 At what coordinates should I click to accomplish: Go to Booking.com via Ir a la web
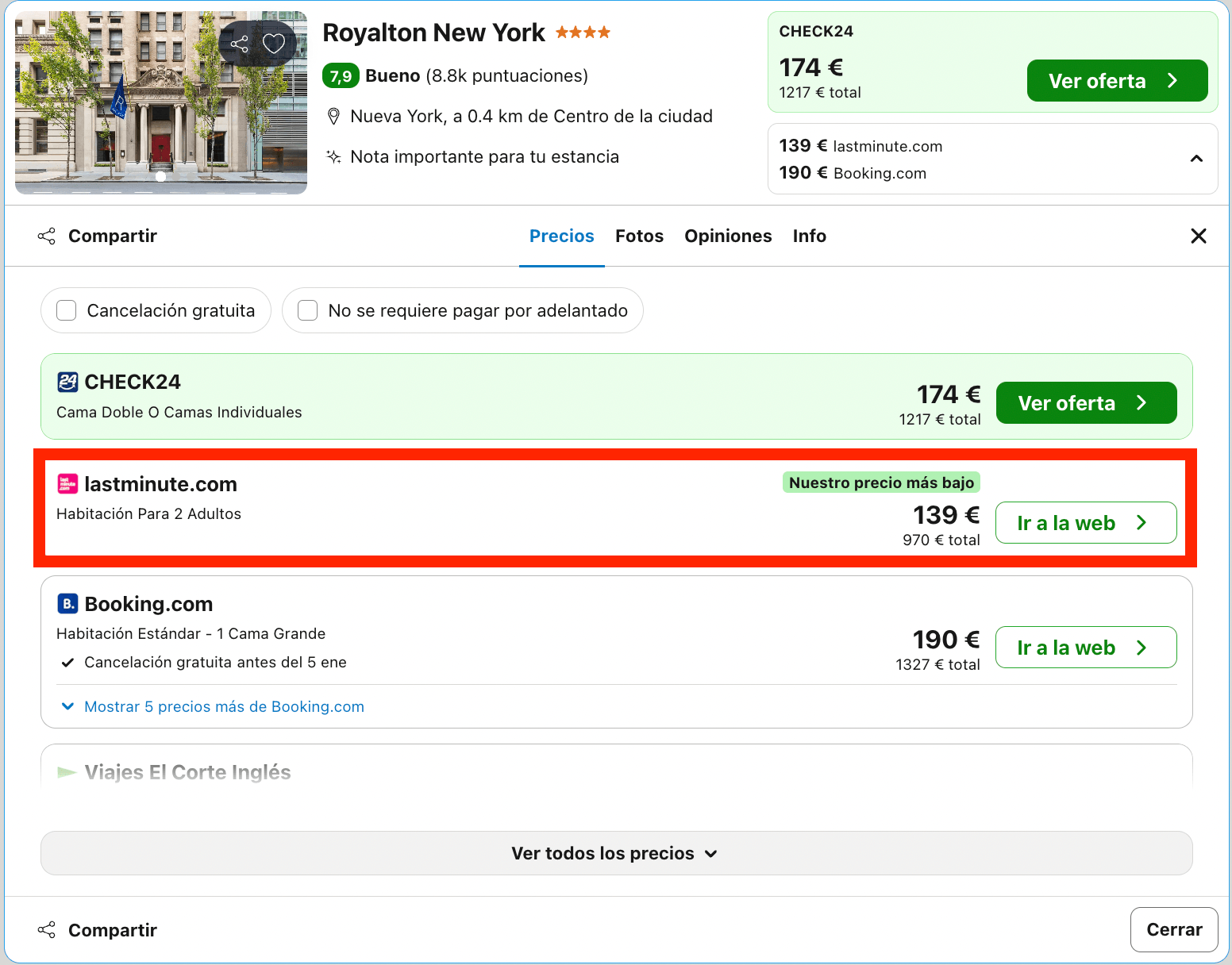1086,648
